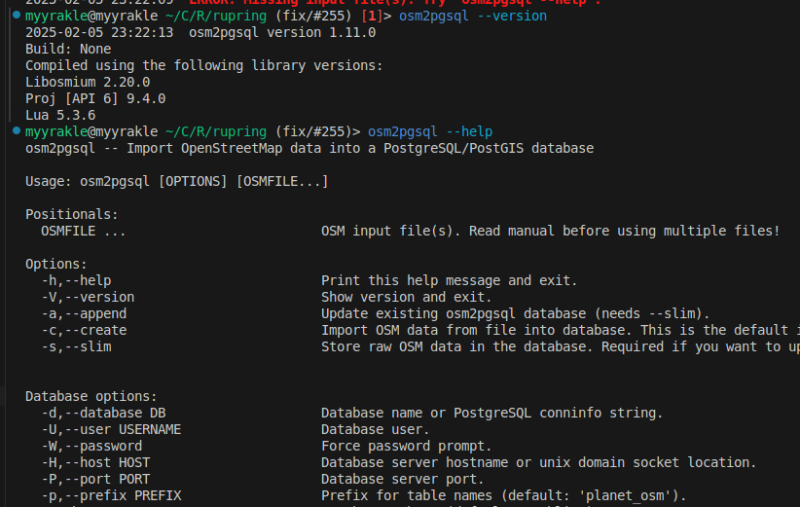Click the 'osm2pgsql version 1.11.0' output line
Screen dimensions: 800x507
click(x=282, y=33)
